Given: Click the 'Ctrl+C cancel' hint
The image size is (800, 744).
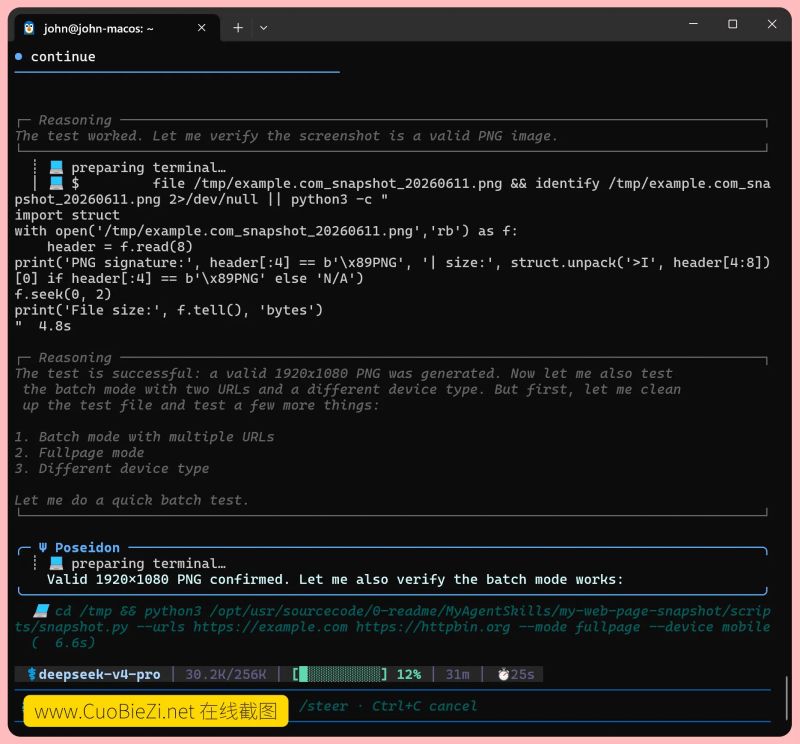Looking at the screenshot, I should (x=424, y=706).
